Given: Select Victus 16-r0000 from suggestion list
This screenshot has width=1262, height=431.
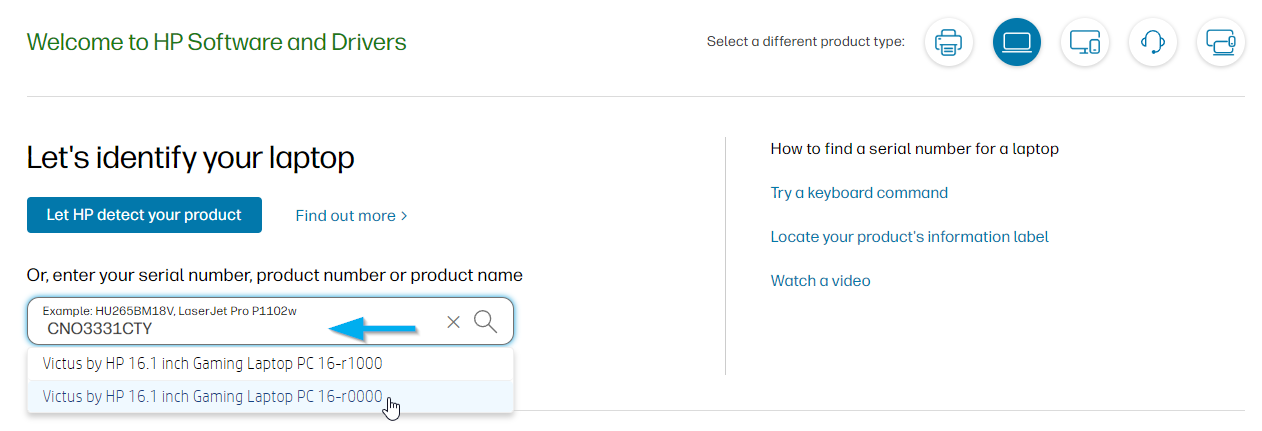Looking at the screenshot, I should [212, 397].
